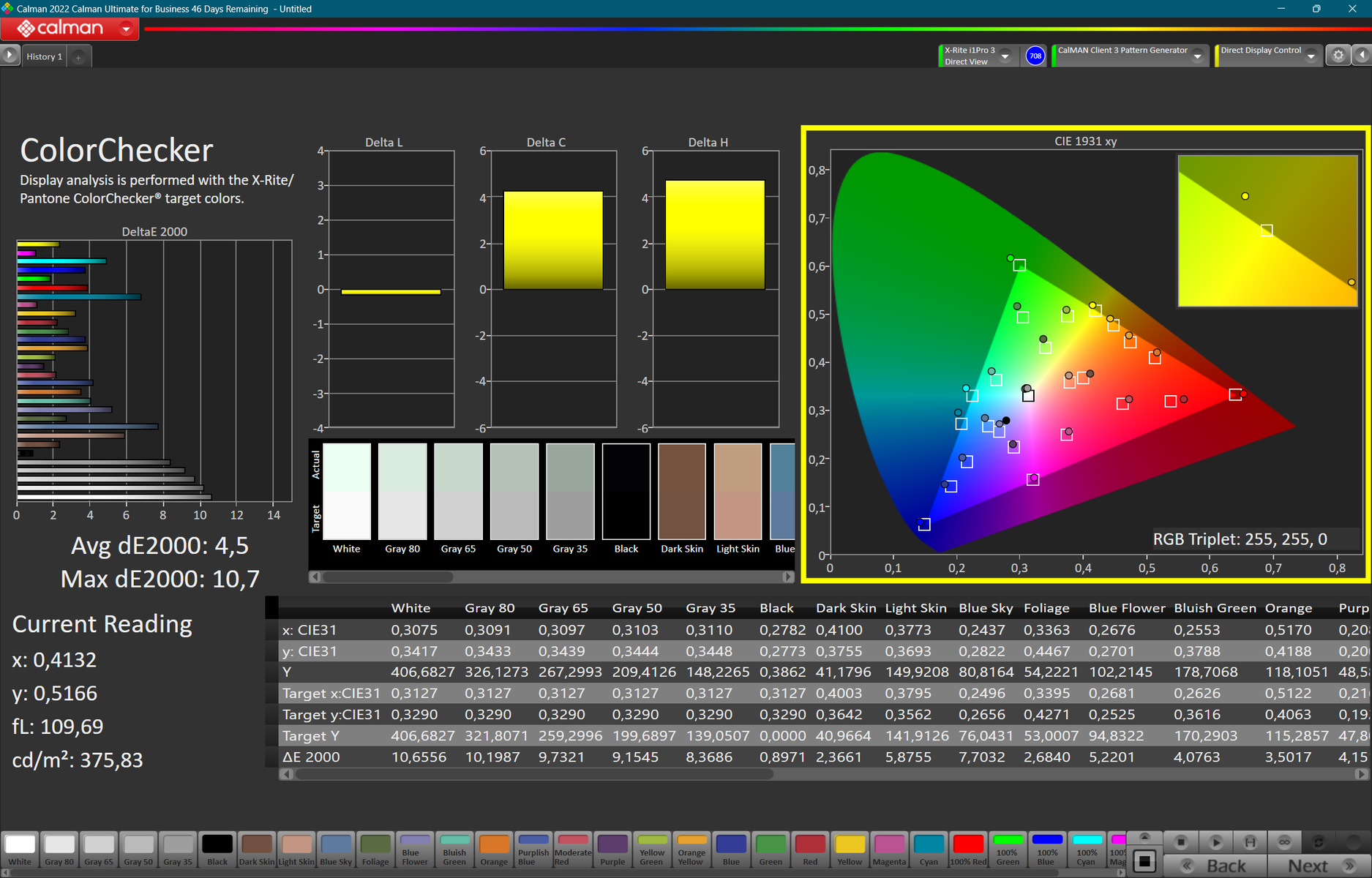This screenshot has width=1372, height=878.
Task: Expand the Direct Display Control dropdown
Action: click(x=1311, y=56)
